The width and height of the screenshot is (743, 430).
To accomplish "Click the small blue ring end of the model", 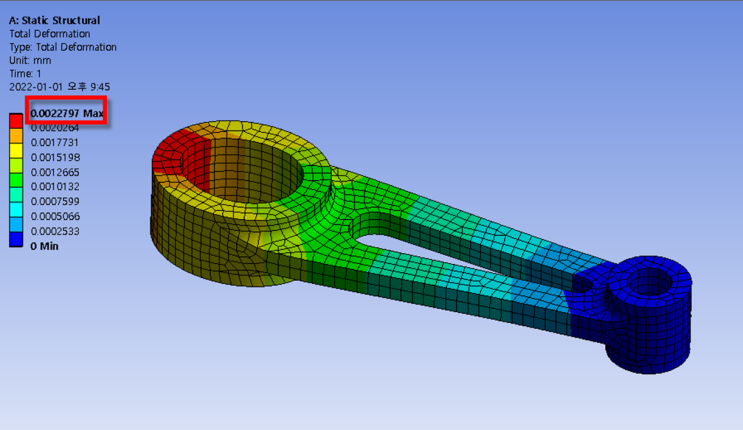I will pyautogui.click(x=649, y=313).
